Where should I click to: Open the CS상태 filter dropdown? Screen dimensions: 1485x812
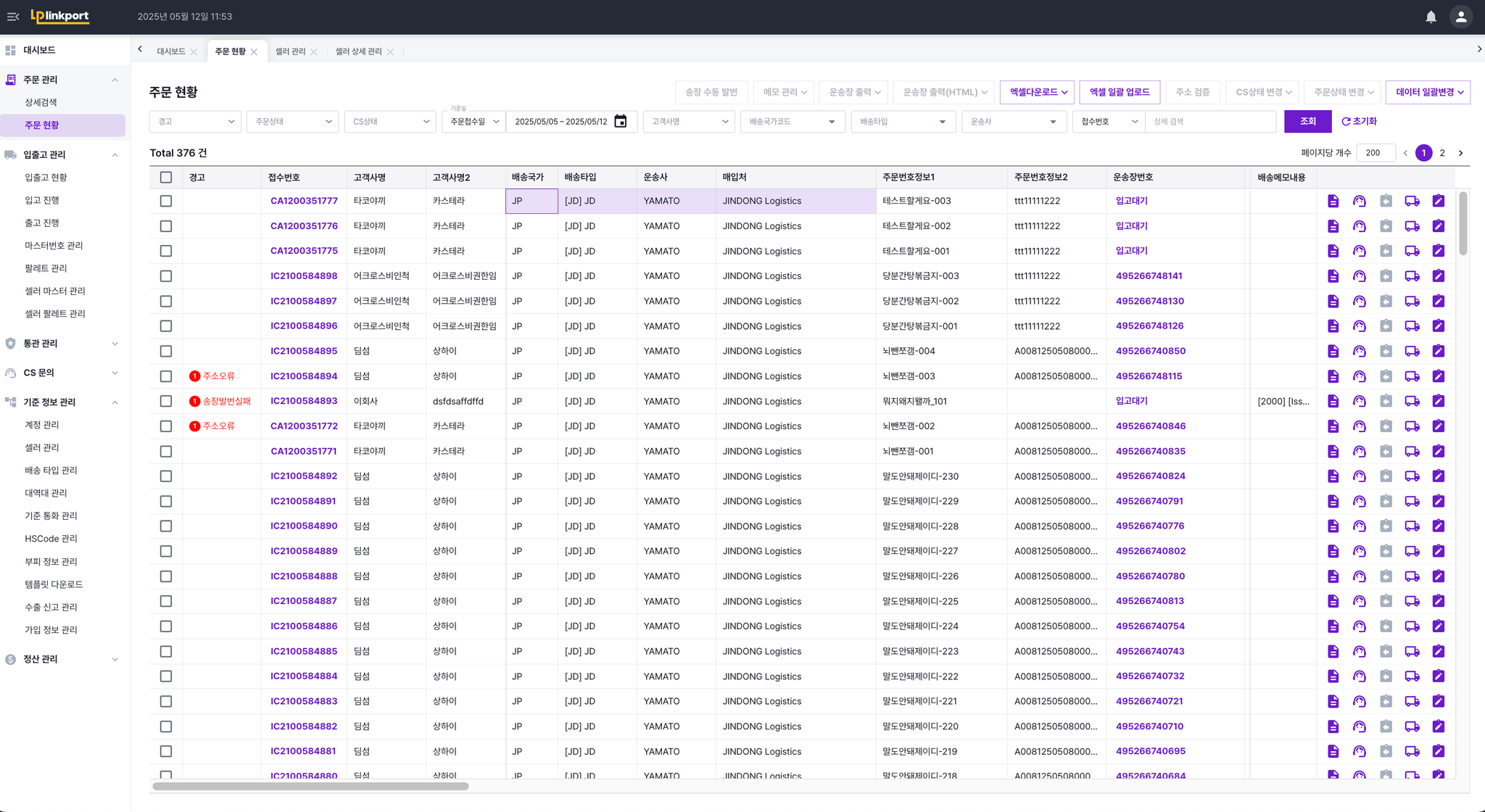coord(390,121)
